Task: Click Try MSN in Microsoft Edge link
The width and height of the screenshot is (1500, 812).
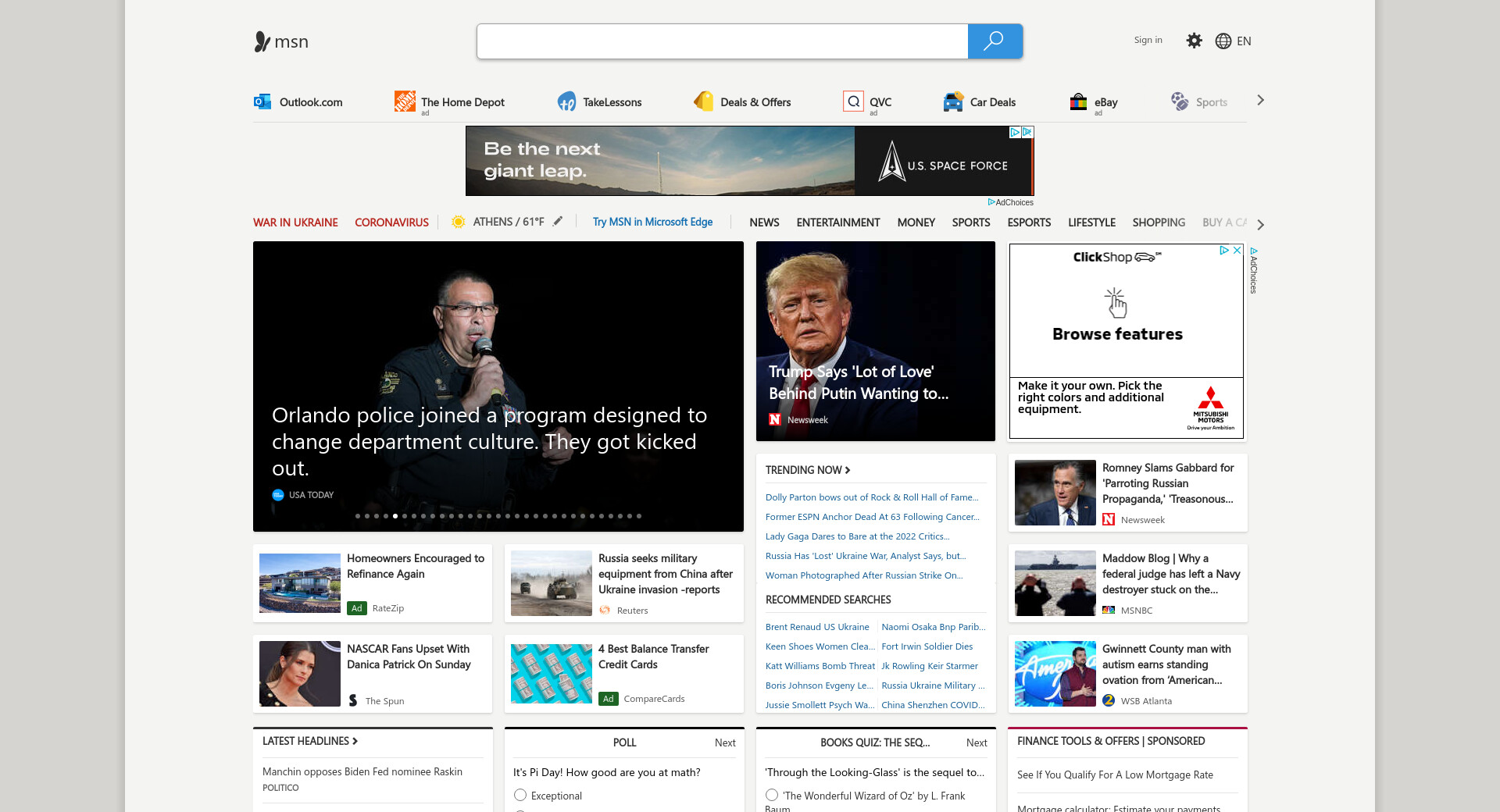Action: pyautogui.click(x=652, y=223)
